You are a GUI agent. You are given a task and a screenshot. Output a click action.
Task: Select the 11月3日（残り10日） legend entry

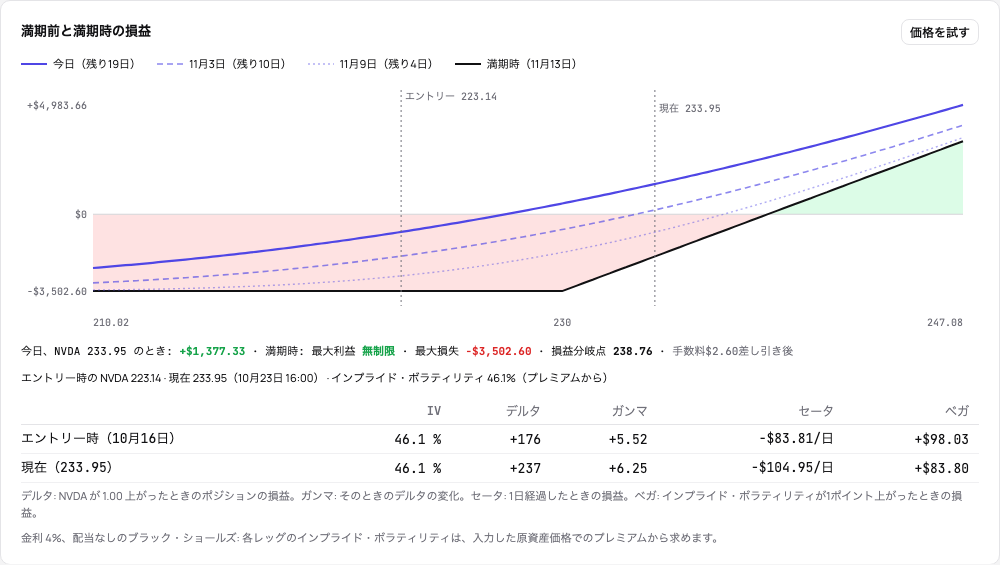point(221,64)
